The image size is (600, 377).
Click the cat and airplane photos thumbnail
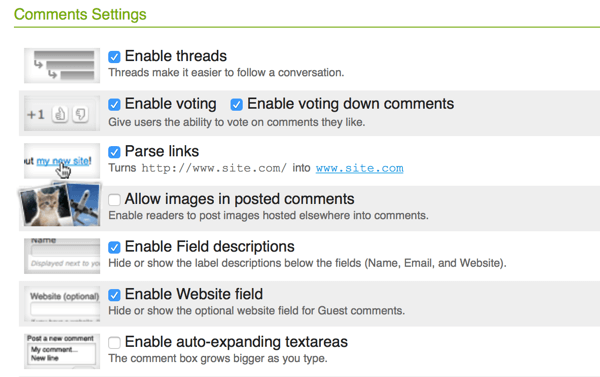pos(60,204)
